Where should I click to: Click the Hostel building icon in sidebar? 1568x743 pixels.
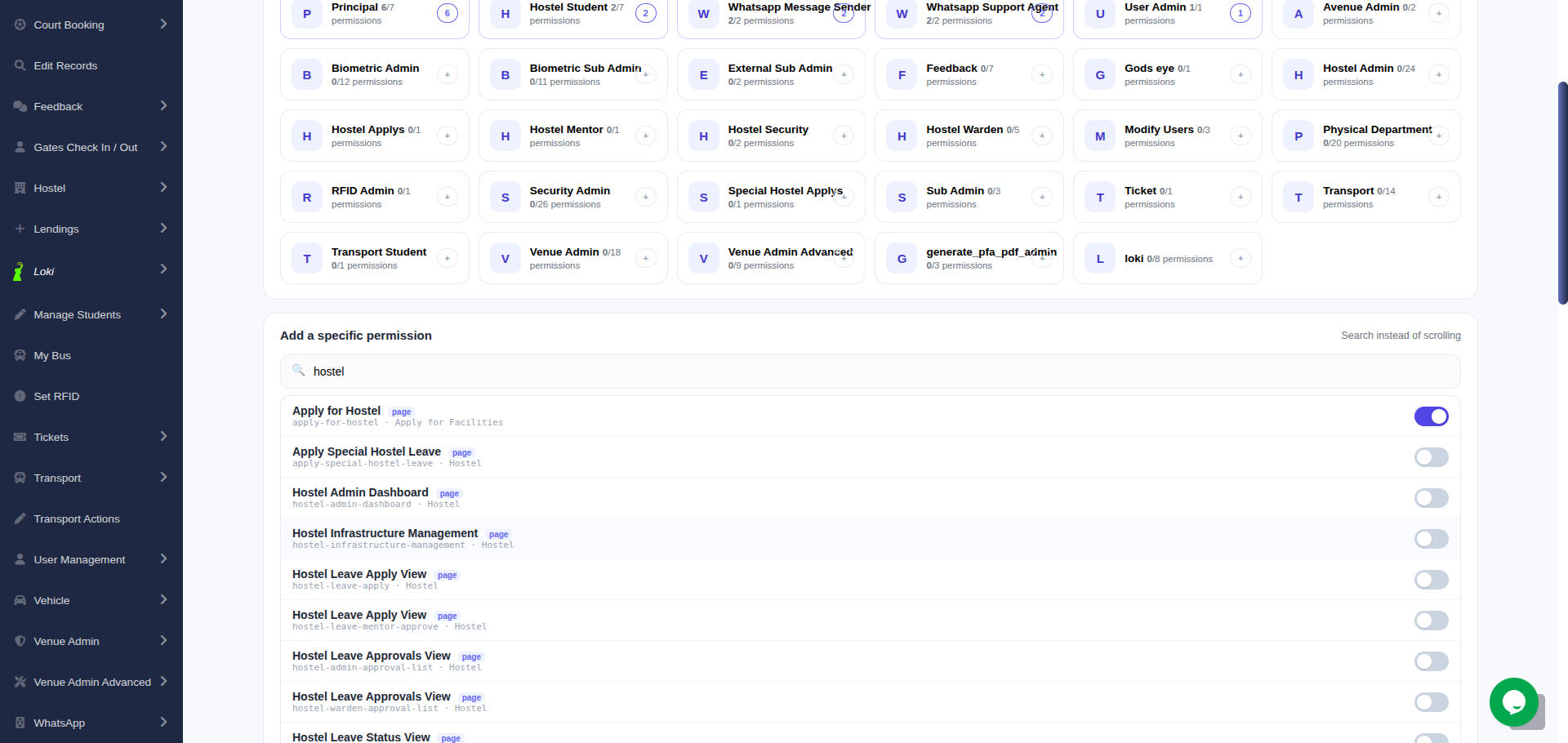20,188
